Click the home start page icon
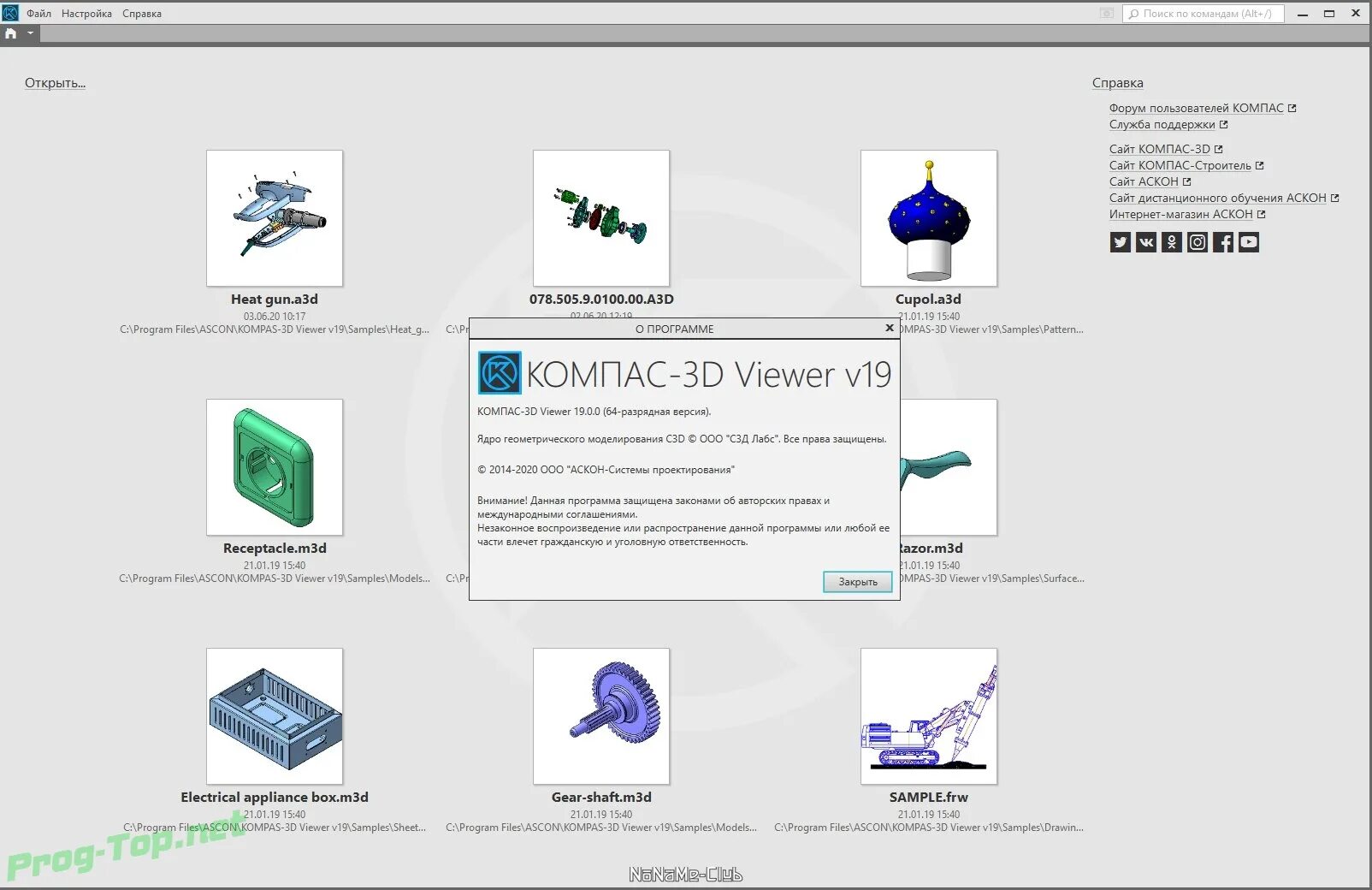1372x890 pixels. (11, 33)
